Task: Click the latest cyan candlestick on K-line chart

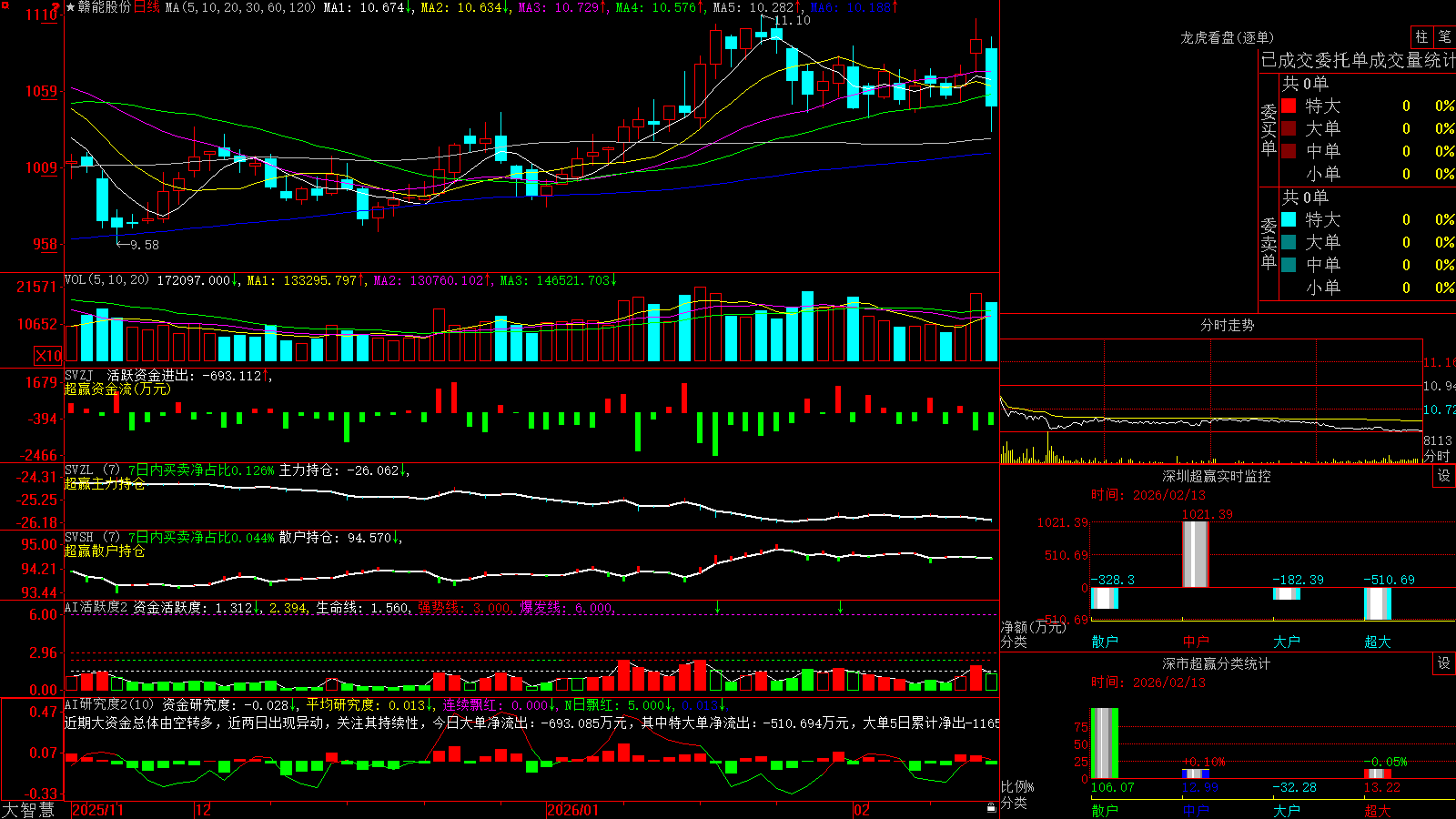Action: click(x=991, y=77)
